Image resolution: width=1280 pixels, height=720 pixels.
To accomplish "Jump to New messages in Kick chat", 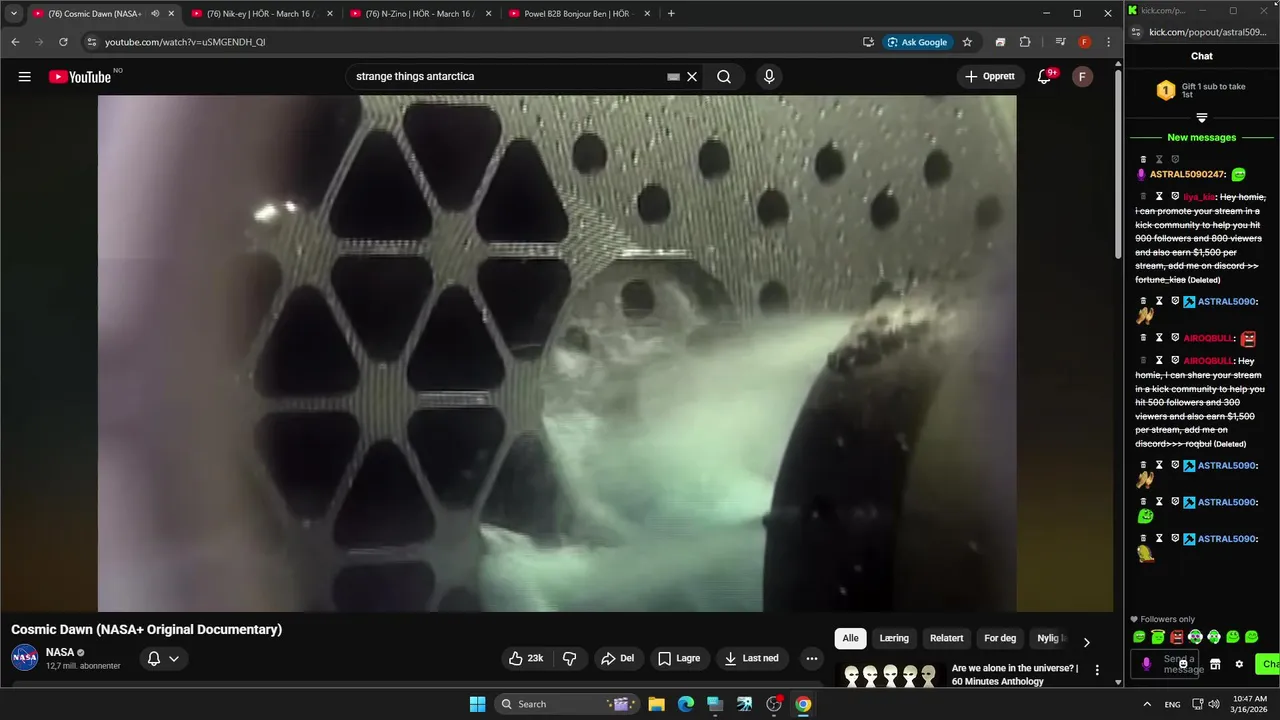I will 1202,137.
